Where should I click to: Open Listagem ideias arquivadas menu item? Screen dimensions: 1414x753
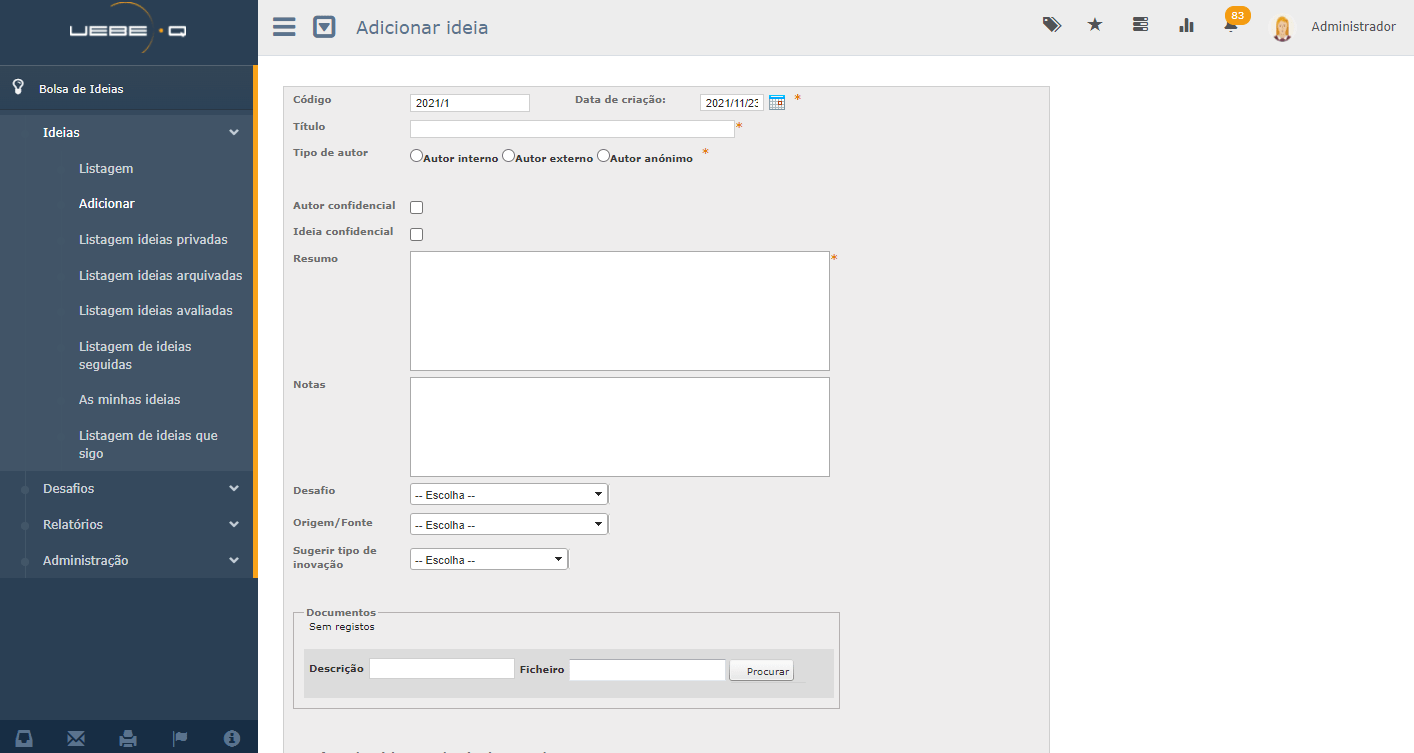point(160,275)
